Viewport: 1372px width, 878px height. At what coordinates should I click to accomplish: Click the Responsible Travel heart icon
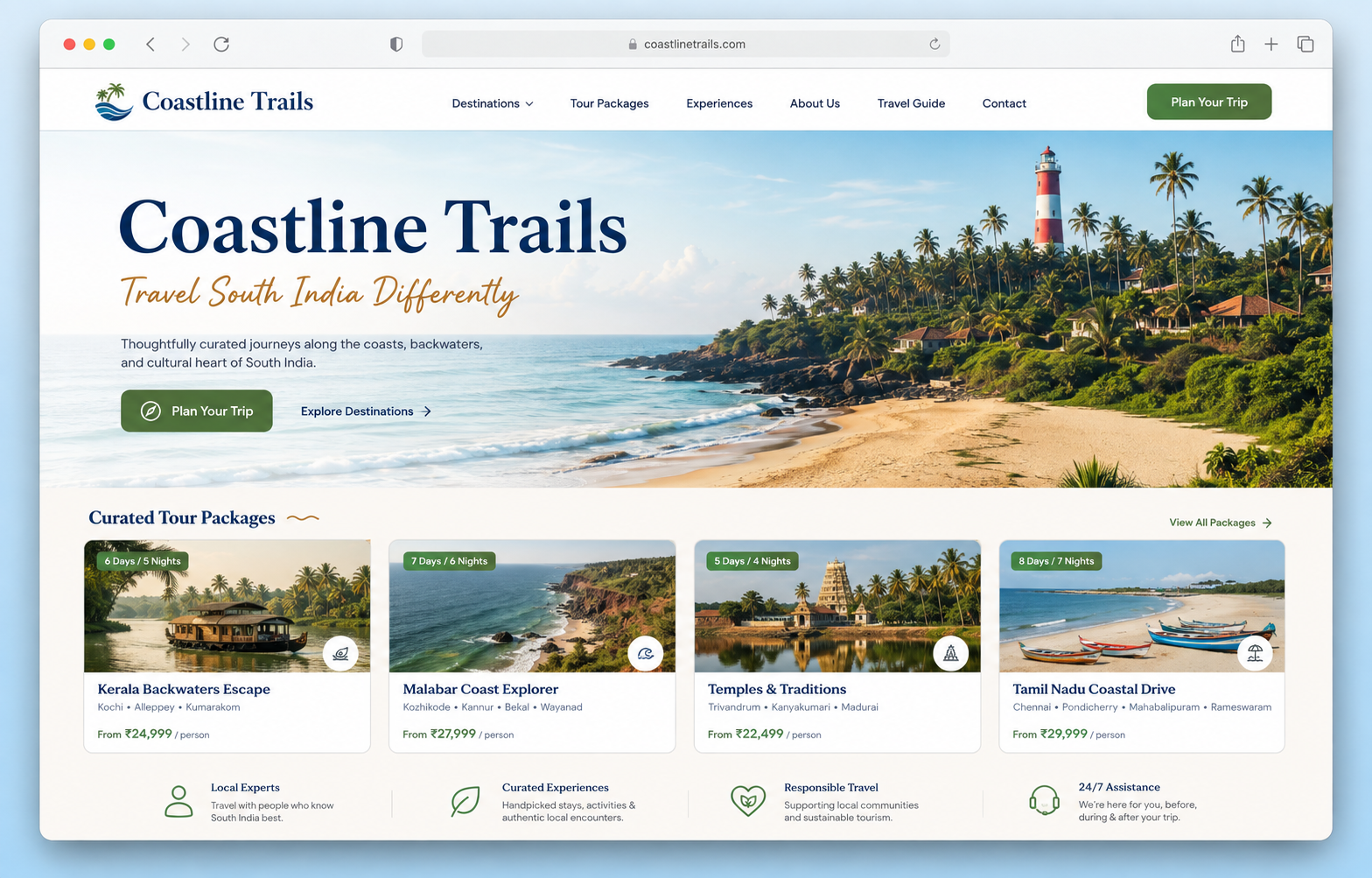point(748,801)
